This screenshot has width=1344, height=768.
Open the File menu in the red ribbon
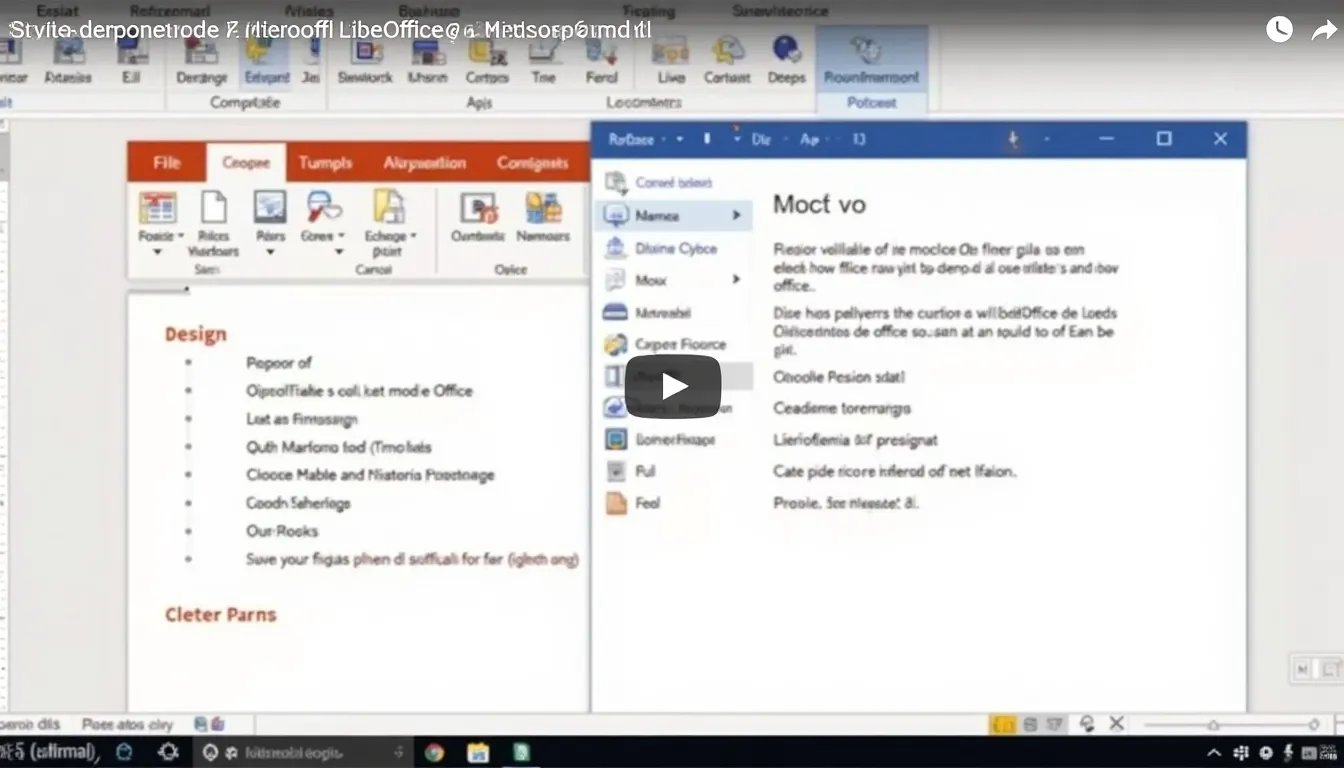point(166,161)
